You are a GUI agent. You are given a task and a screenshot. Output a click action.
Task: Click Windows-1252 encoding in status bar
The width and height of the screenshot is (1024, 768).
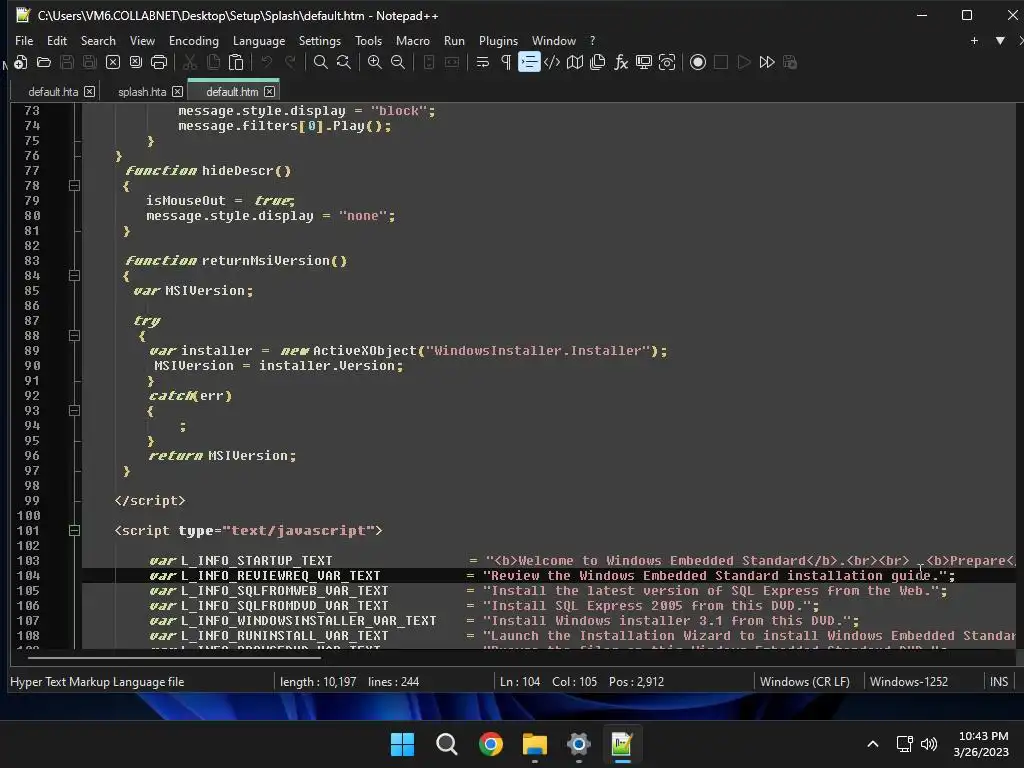tap(909, 681)
